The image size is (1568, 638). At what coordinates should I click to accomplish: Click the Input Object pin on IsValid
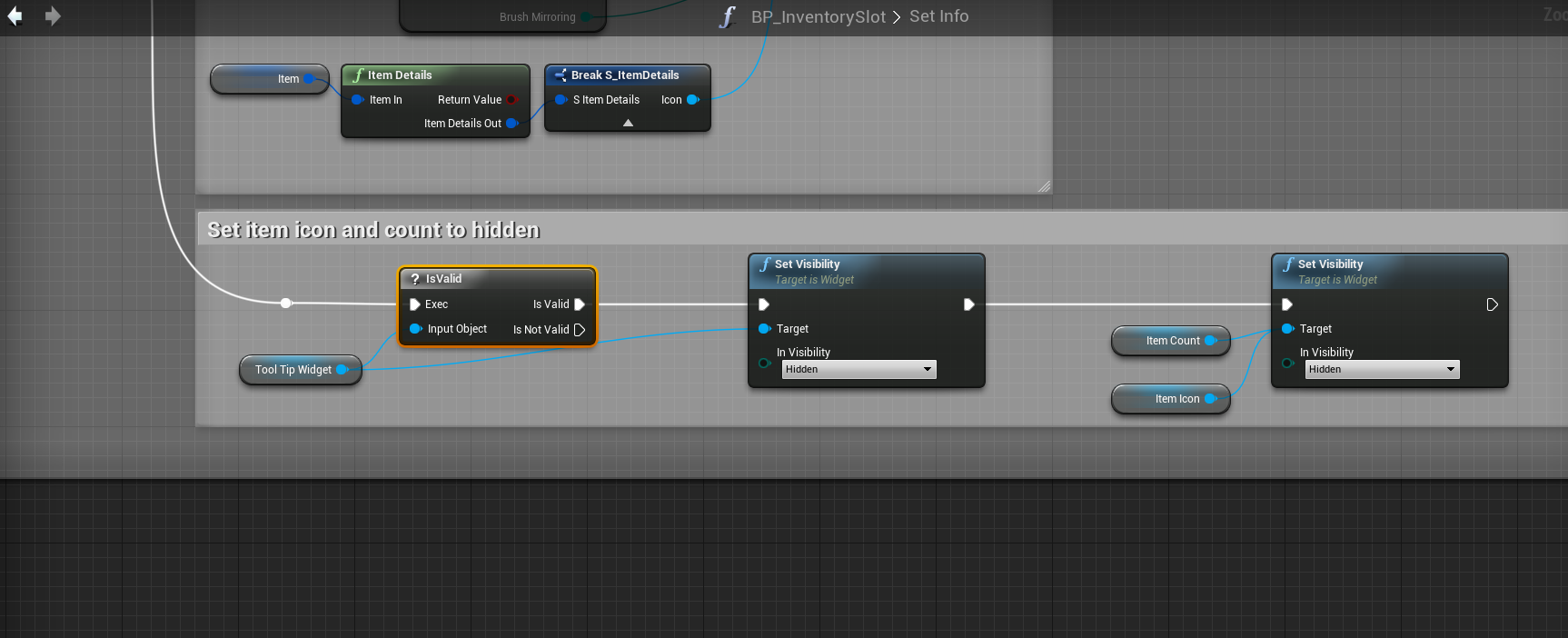(x=415, y=329)
